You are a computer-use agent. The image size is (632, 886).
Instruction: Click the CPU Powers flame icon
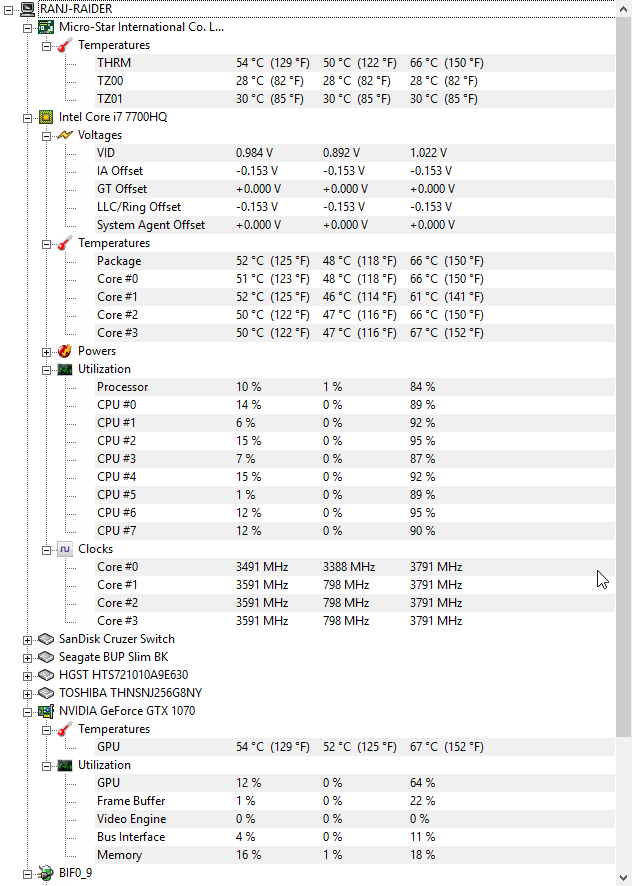point(65,351)
